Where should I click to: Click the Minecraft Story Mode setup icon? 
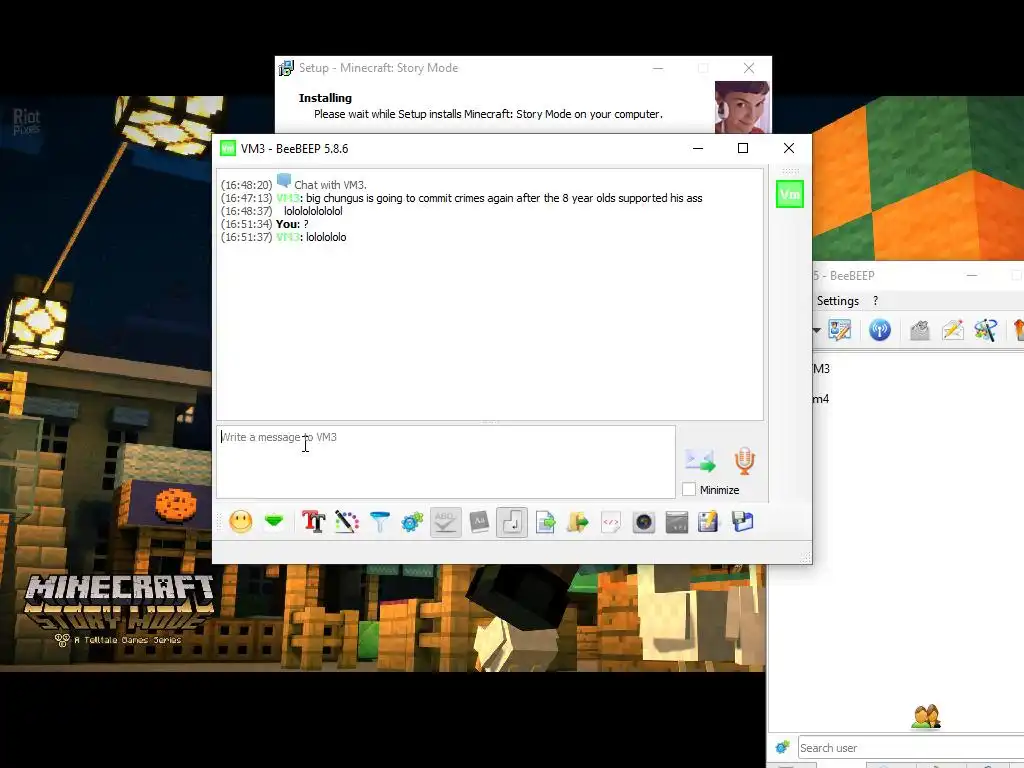click(x=286, y=68)
